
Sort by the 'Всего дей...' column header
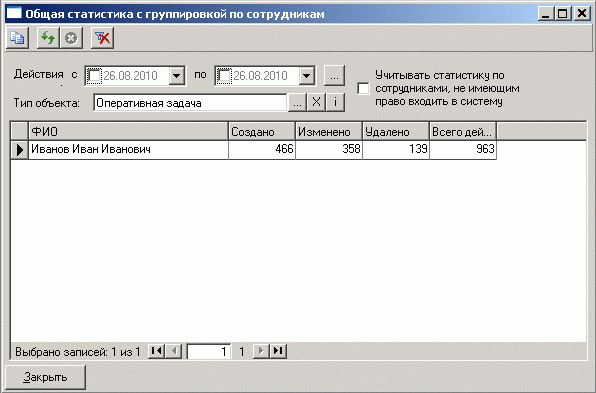(463, 132)
